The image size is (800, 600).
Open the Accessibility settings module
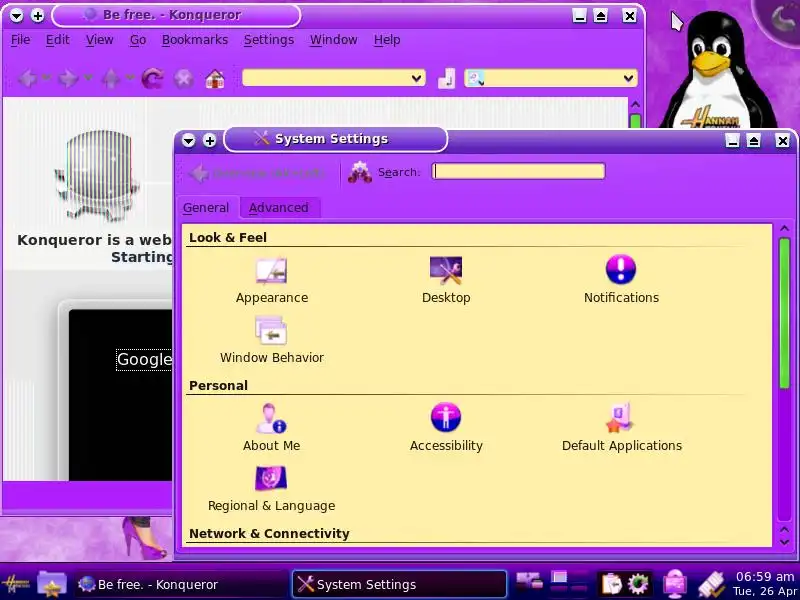coord(446,428)
